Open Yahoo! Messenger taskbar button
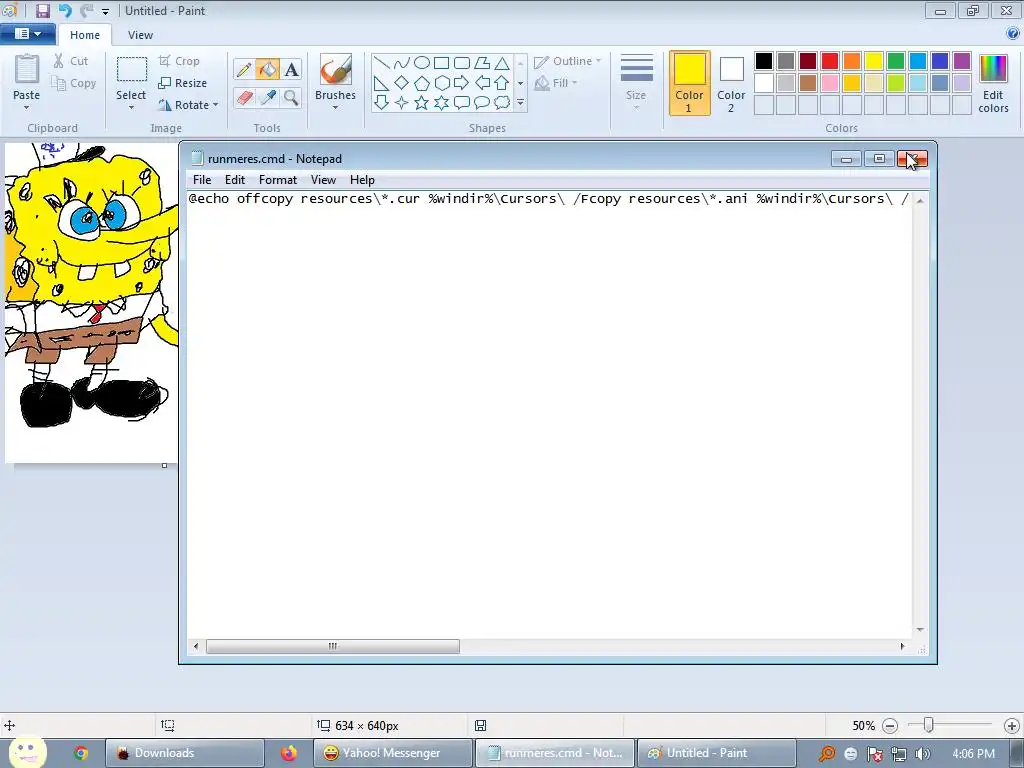 click(x=392, y=753)
